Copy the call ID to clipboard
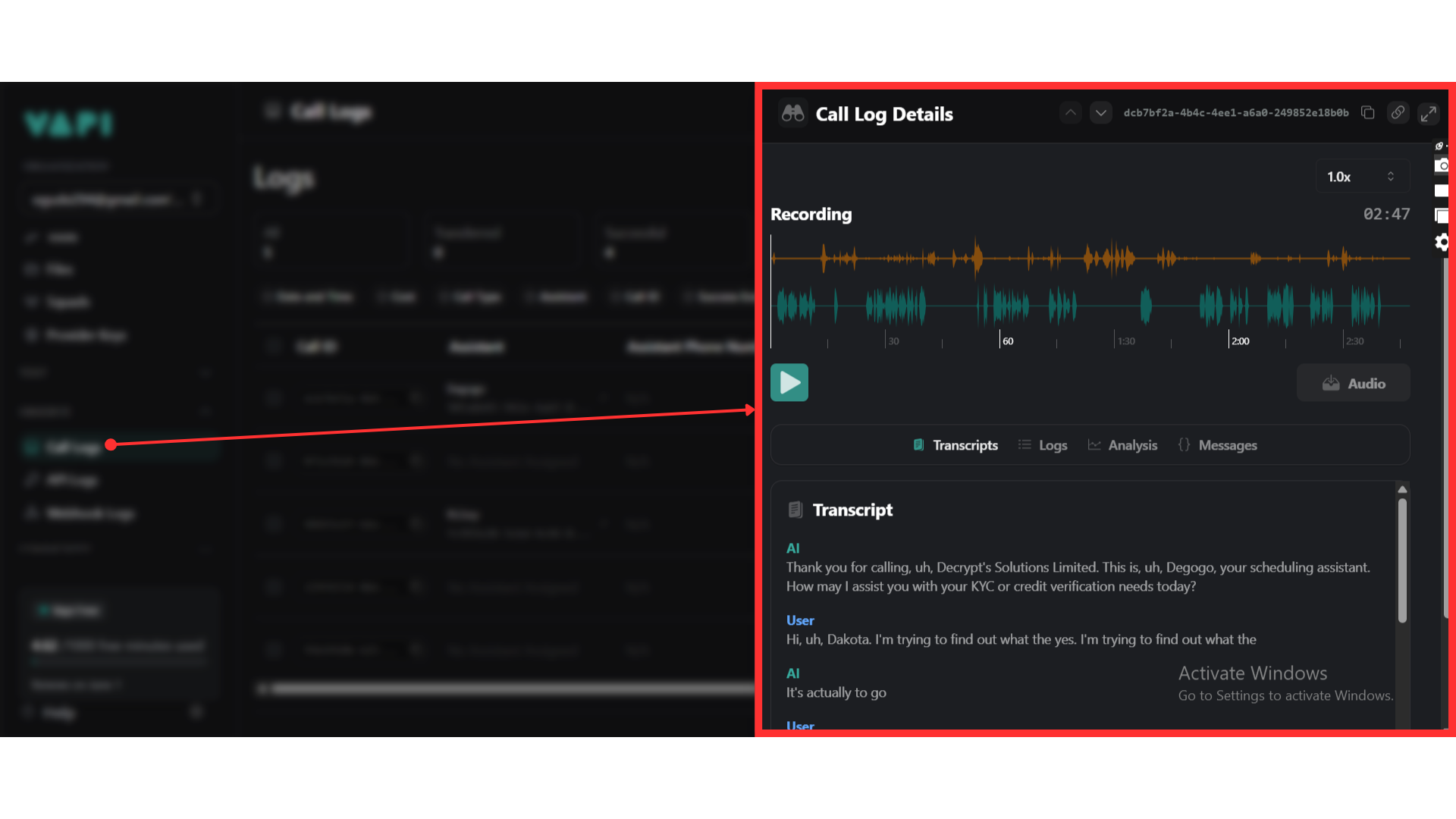The height and width of the screenshot is (819, 1456). point(1367,113)
